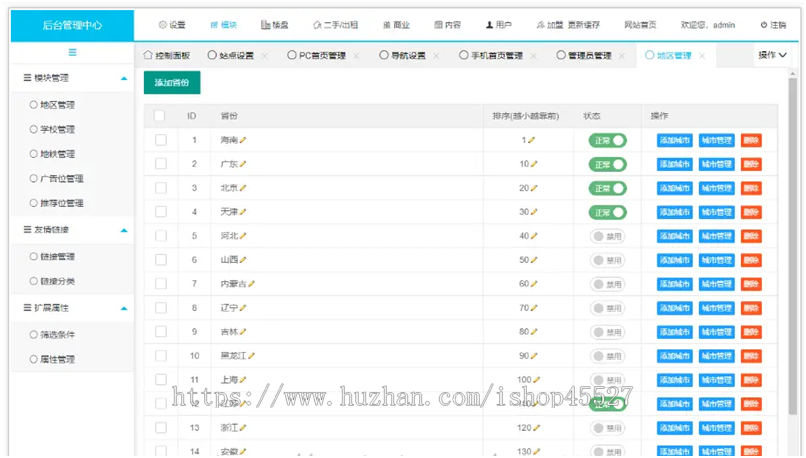
Task: Close the PC首页管理 tab
Action: pos(356,56)
